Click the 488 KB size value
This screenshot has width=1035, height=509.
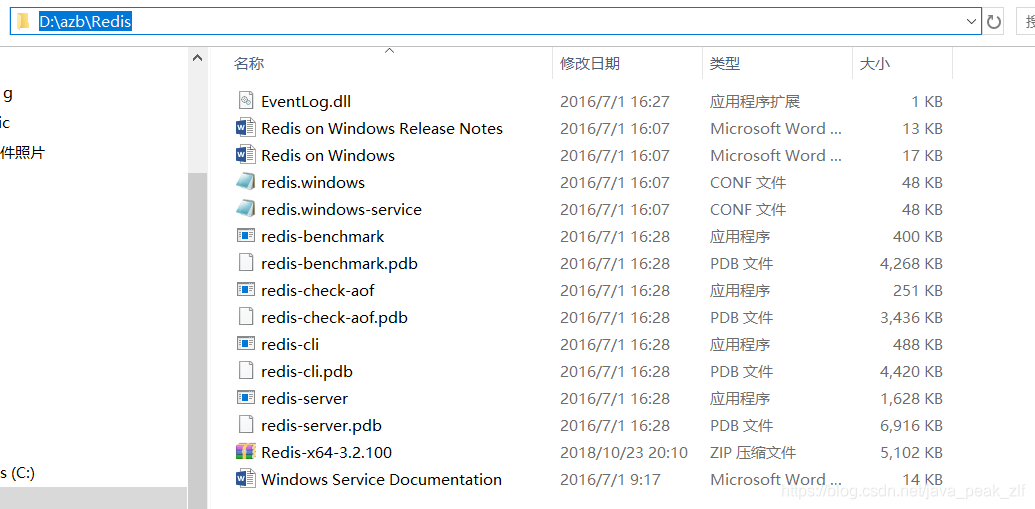click(918, 345)
